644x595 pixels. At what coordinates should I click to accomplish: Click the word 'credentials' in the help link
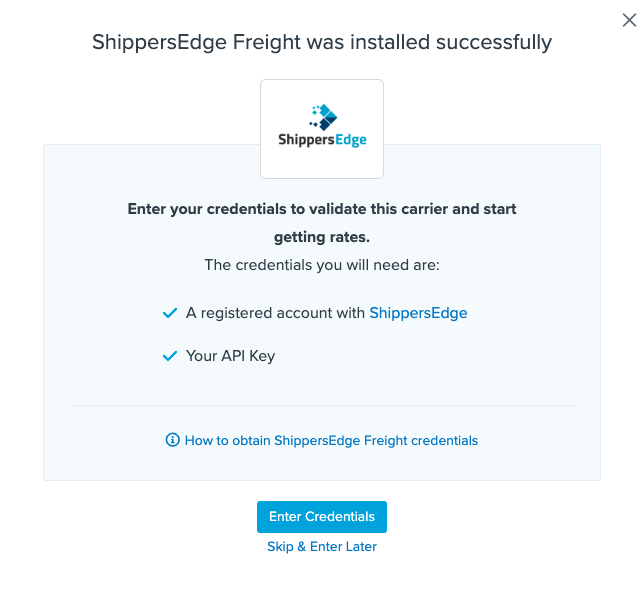pos(440,440)
